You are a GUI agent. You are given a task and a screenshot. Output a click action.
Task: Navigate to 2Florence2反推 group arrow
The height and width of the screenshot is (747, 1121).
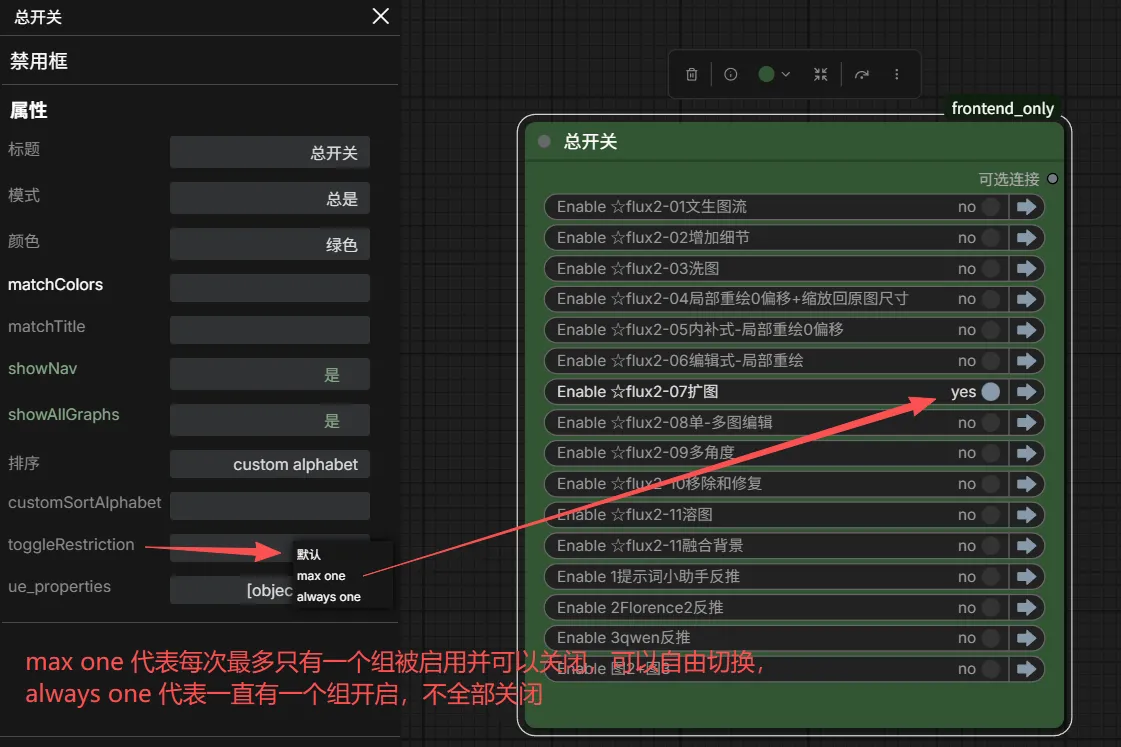point(1027,608)
